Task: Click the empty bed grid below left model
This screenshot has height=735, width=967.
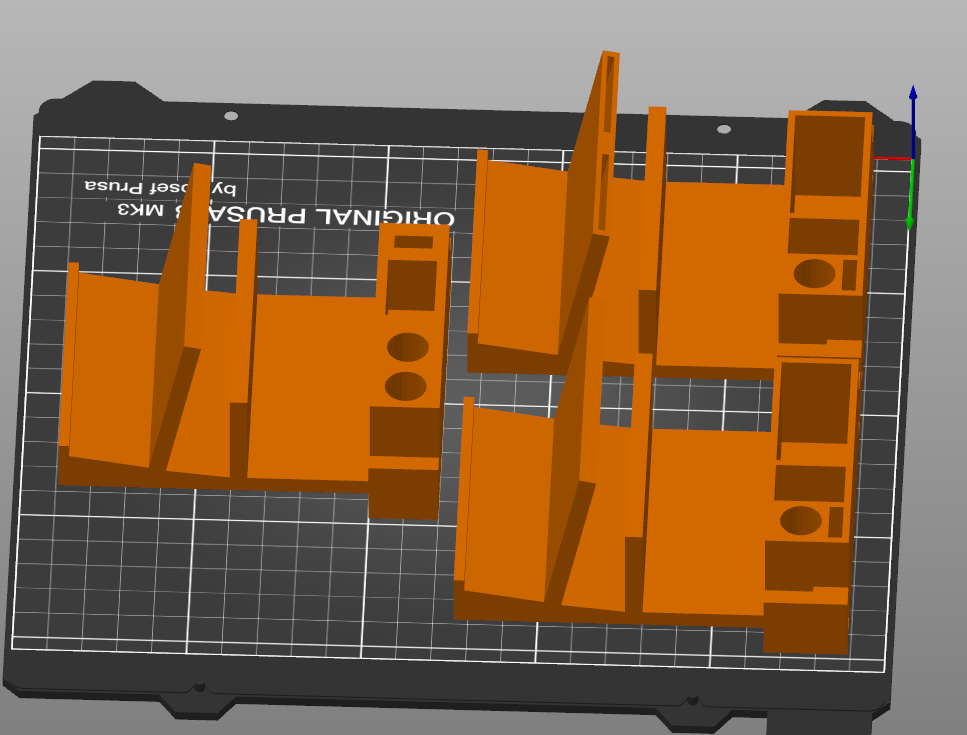Action: pos(200,570)
